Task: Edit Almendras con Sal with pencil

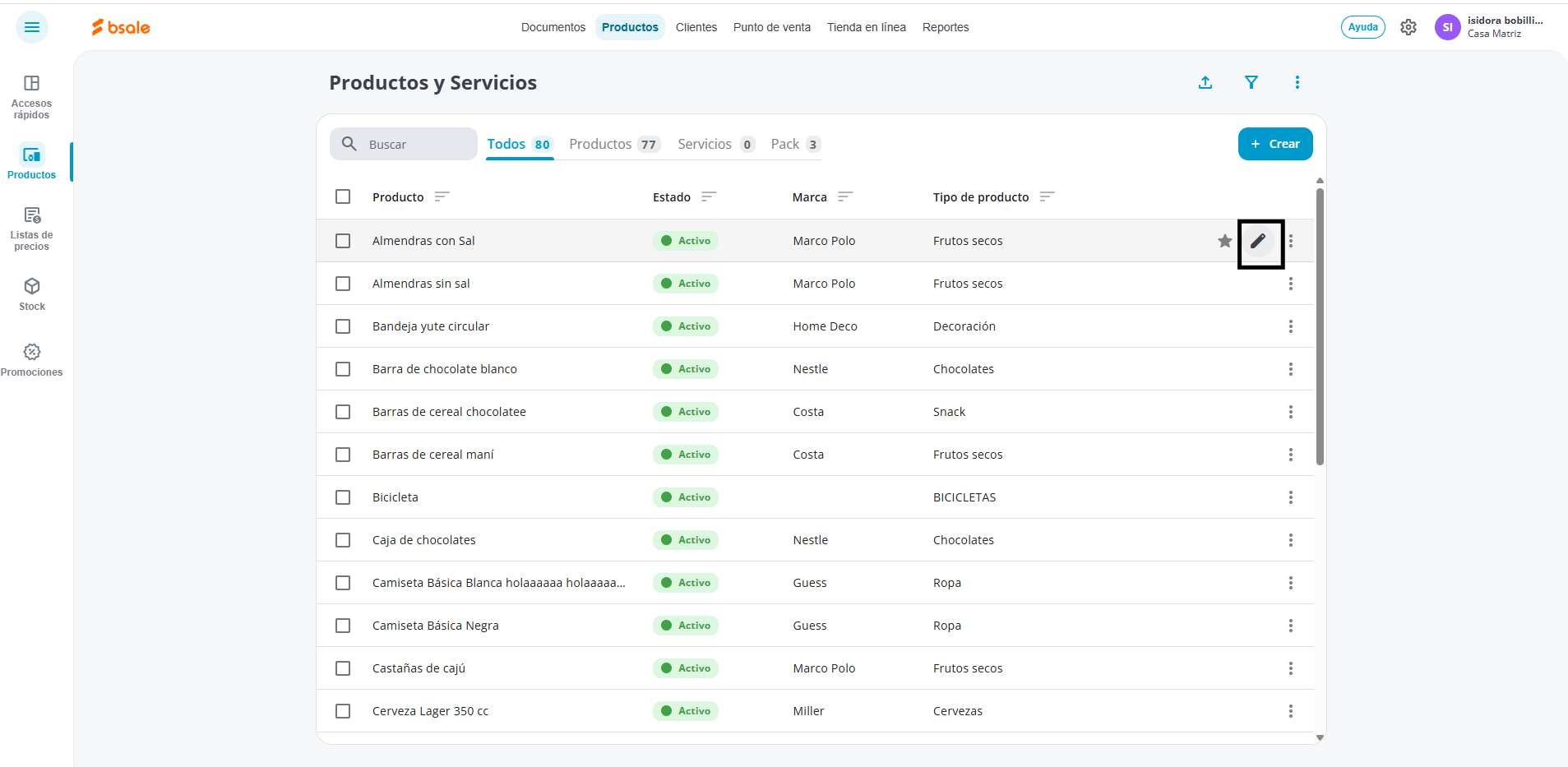Action: pyautogui.click(x=1258, y=241)
